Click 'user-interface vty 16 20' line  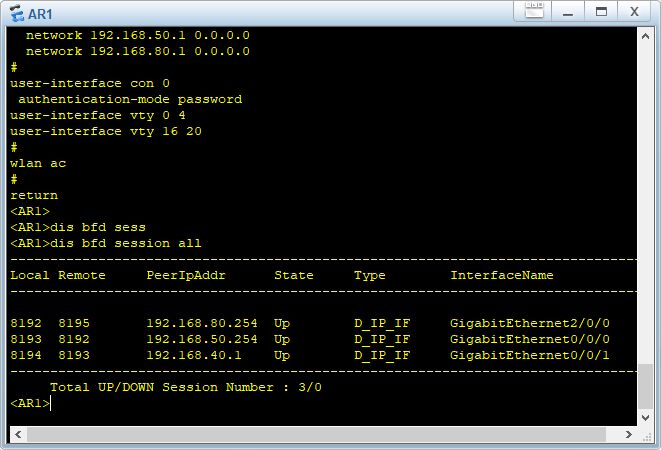106,132
